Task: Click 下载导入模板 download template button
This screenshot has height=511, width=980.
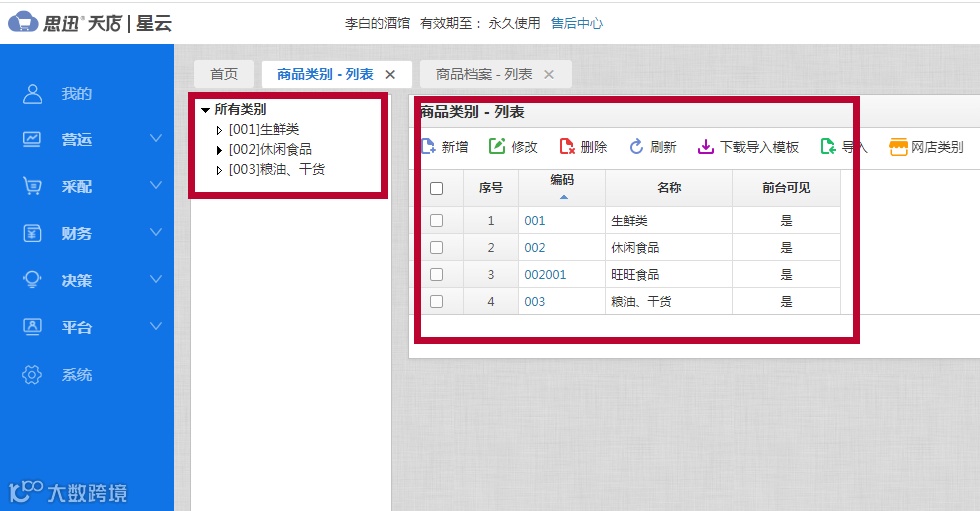Action: [x=748, y=147]
